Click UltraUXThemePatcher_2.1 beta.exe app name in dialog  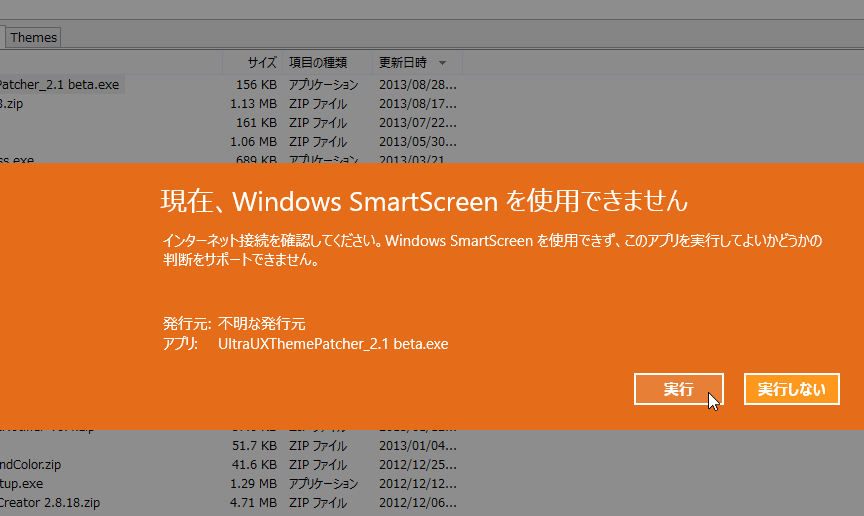point(333,344)
